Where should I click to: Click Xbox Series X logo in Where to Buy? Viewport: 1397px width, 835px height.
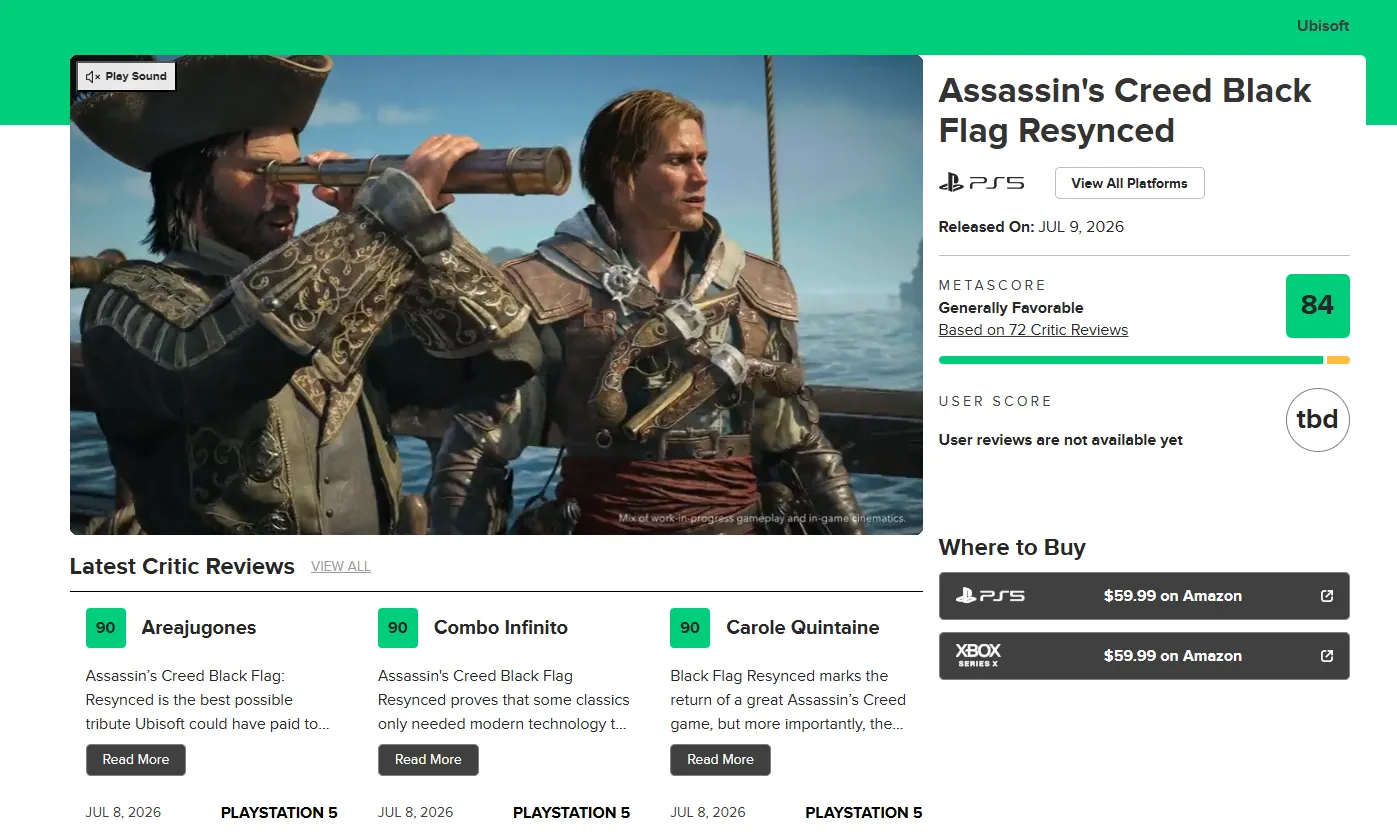pos(978,656)
